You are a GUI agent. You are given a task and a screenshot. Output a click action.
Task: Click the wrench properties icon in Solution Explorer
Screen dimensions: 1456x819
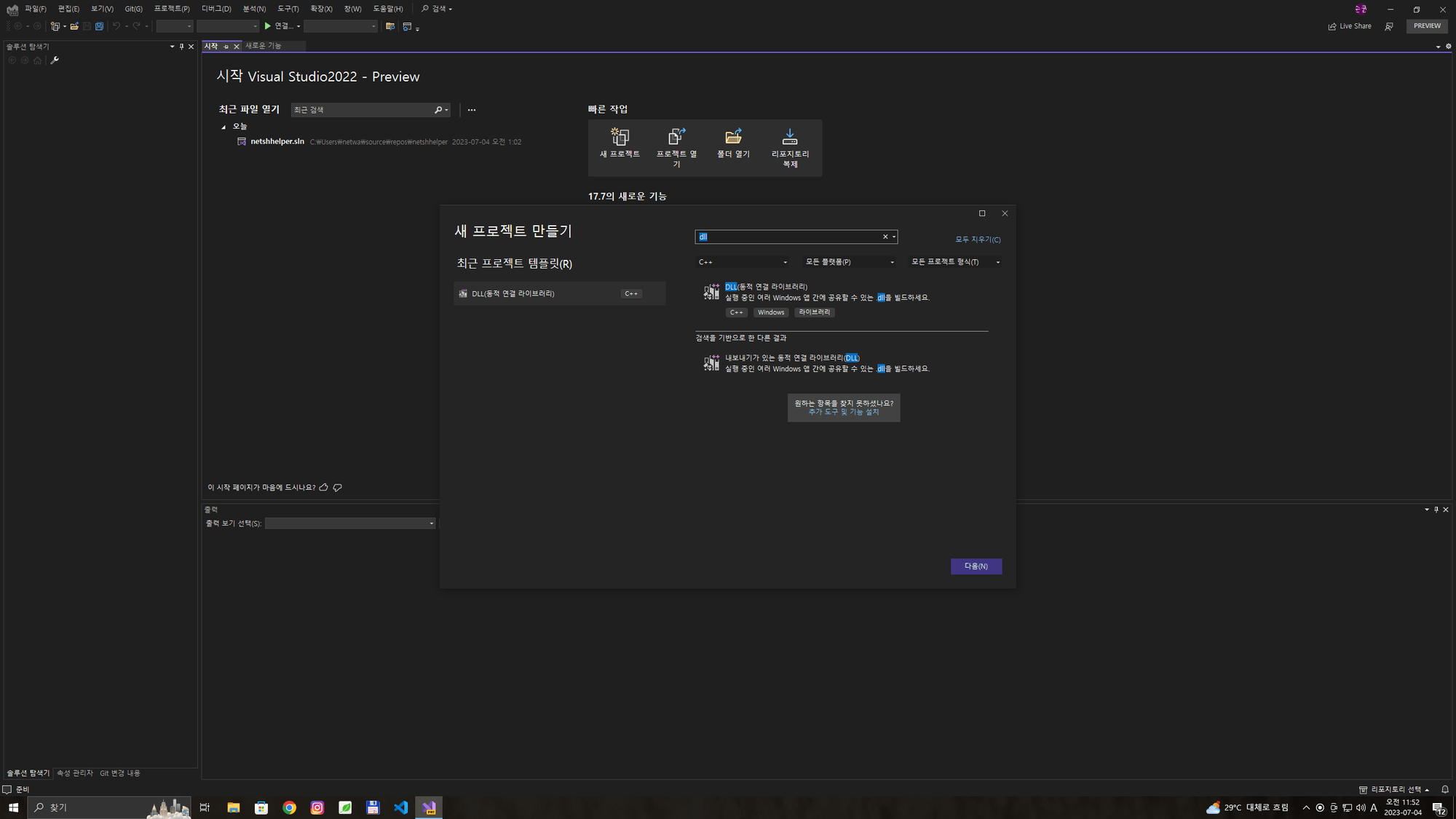[x=55, y=60]
